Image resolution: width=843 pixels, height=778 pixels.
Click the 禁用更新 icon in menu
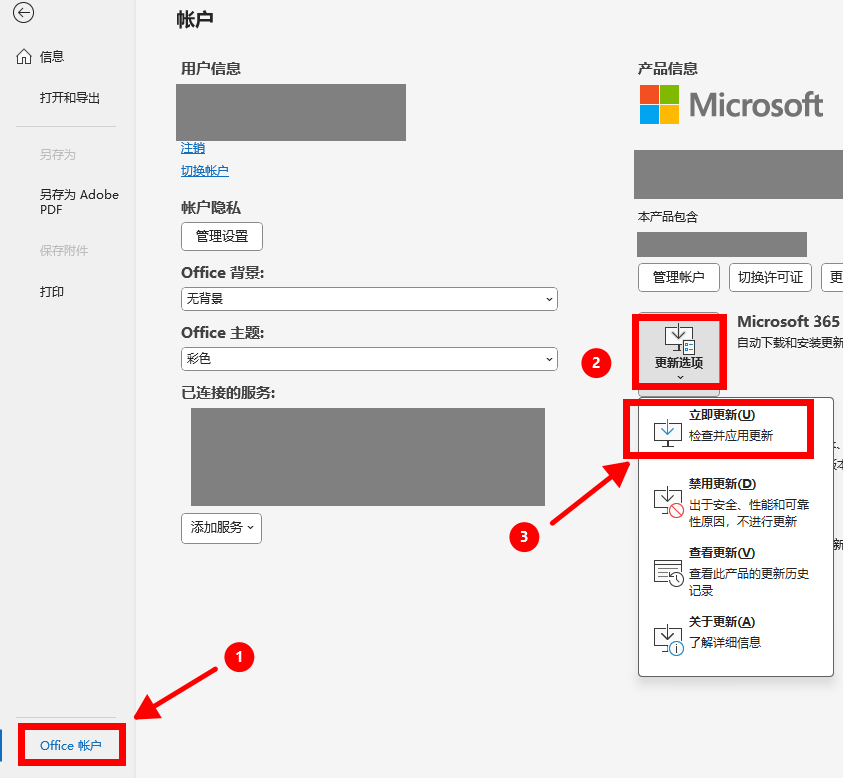click(667, 502)
